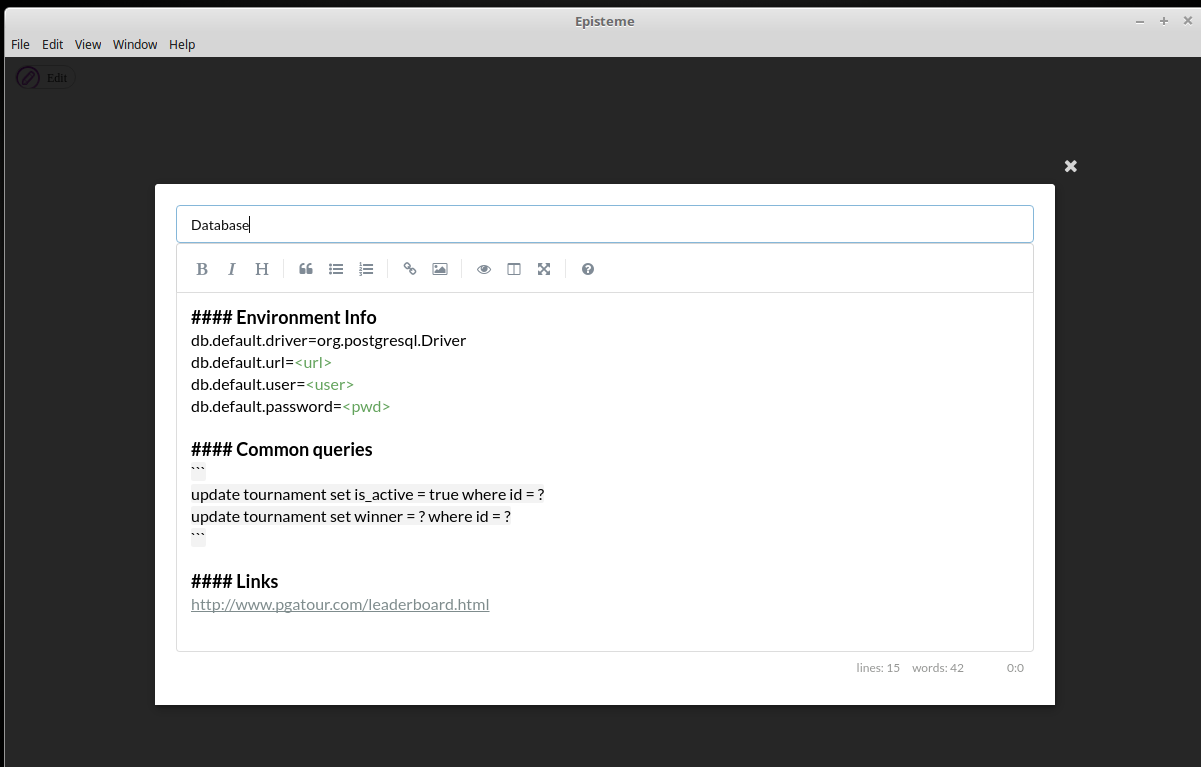Toggle fullscreen editor mode
The width and height of the screenshot is (1201, 767).
click(544, 269)
